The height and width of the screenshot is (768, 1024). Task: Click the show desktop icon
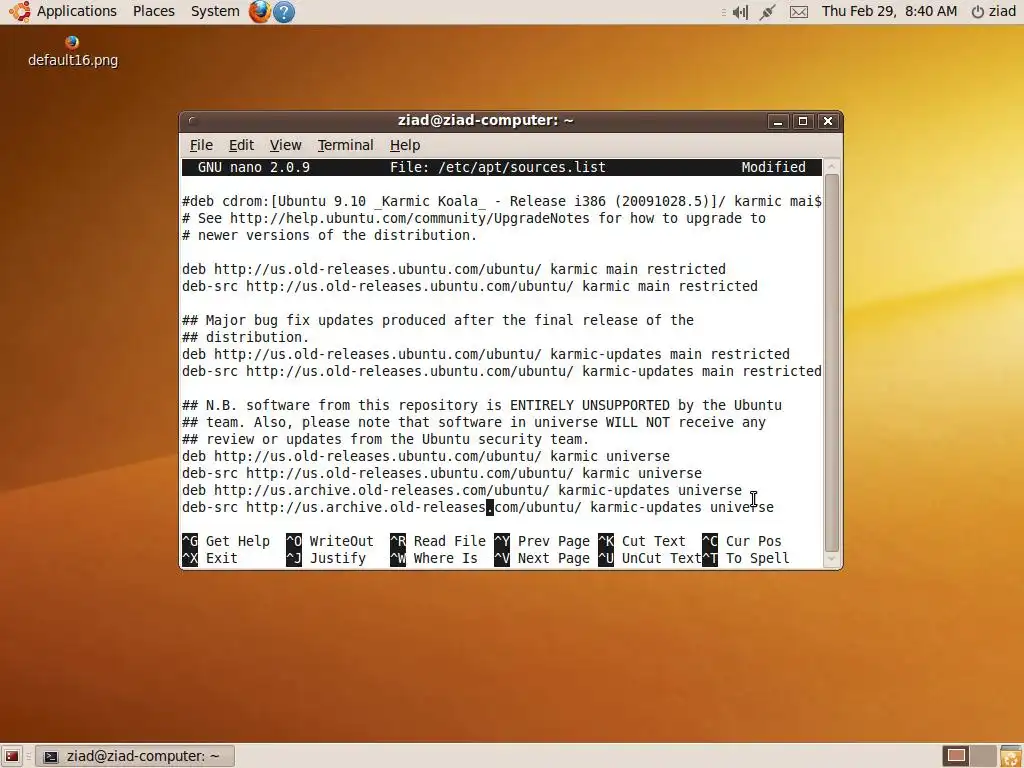tap(12, 756)
